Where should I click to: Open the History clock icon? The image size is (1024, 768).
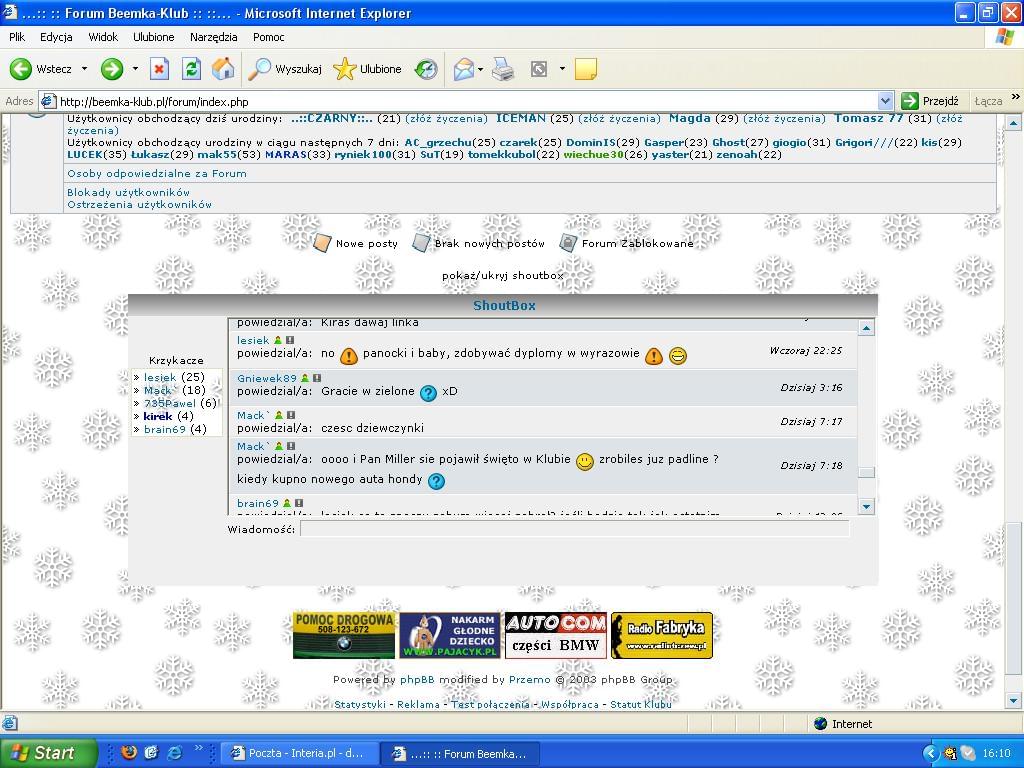[x=426, y=69]
